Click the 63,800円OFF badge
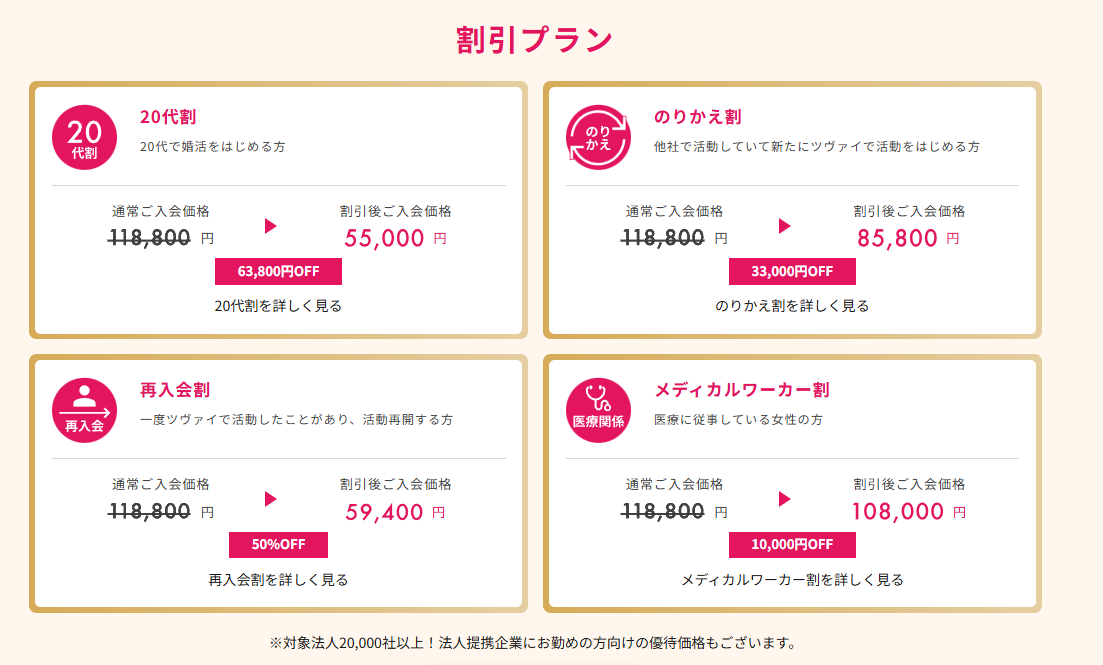1103x665 pixels. pos(278,271)
